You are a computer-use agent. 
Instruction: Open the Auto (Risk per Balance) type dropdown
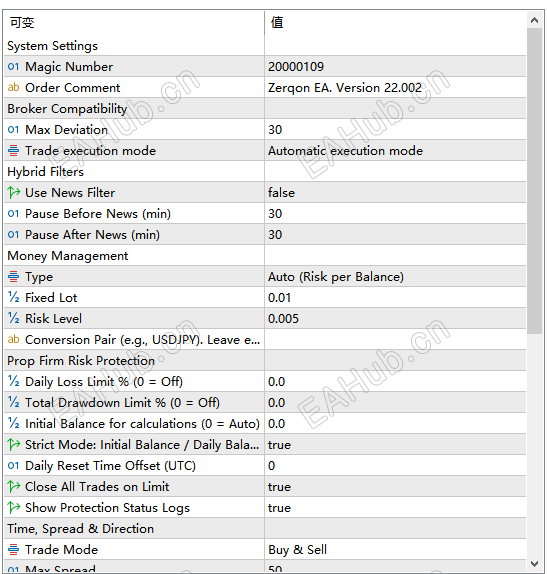click(395, 276)
